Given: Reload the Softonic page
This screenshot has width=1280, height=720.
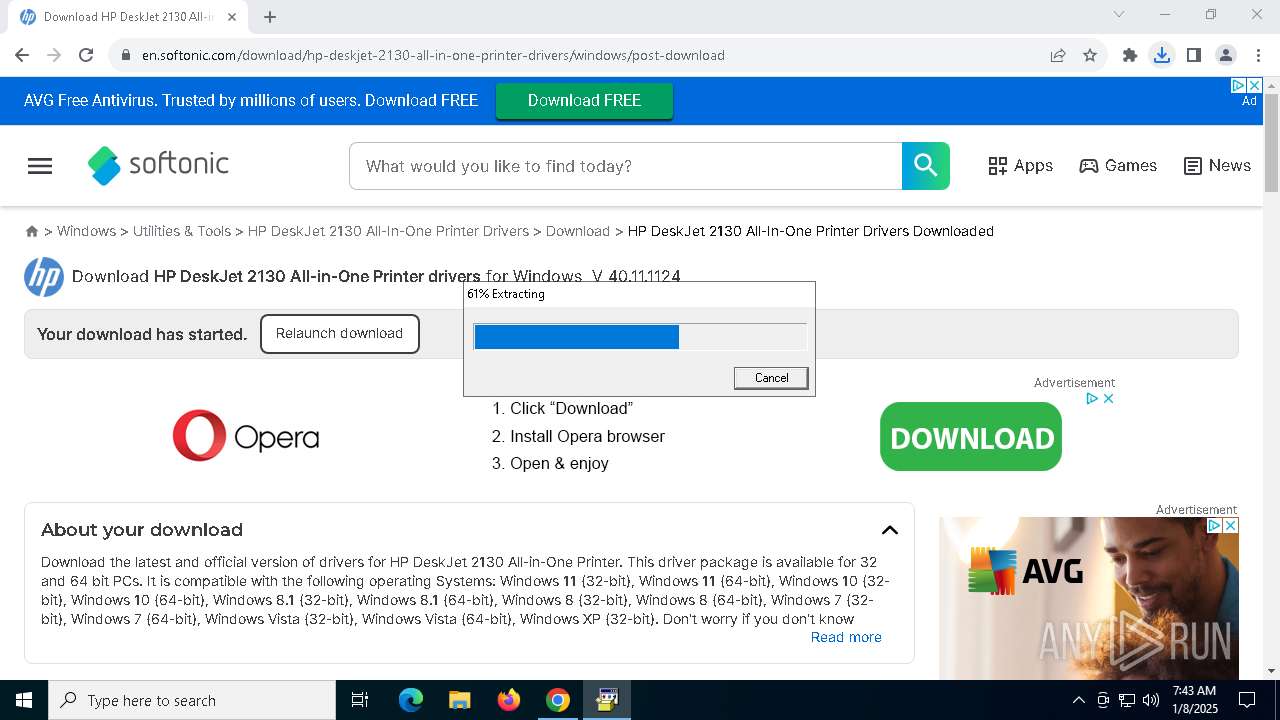Looking at the screenshot, I should (x=86, y=55).
